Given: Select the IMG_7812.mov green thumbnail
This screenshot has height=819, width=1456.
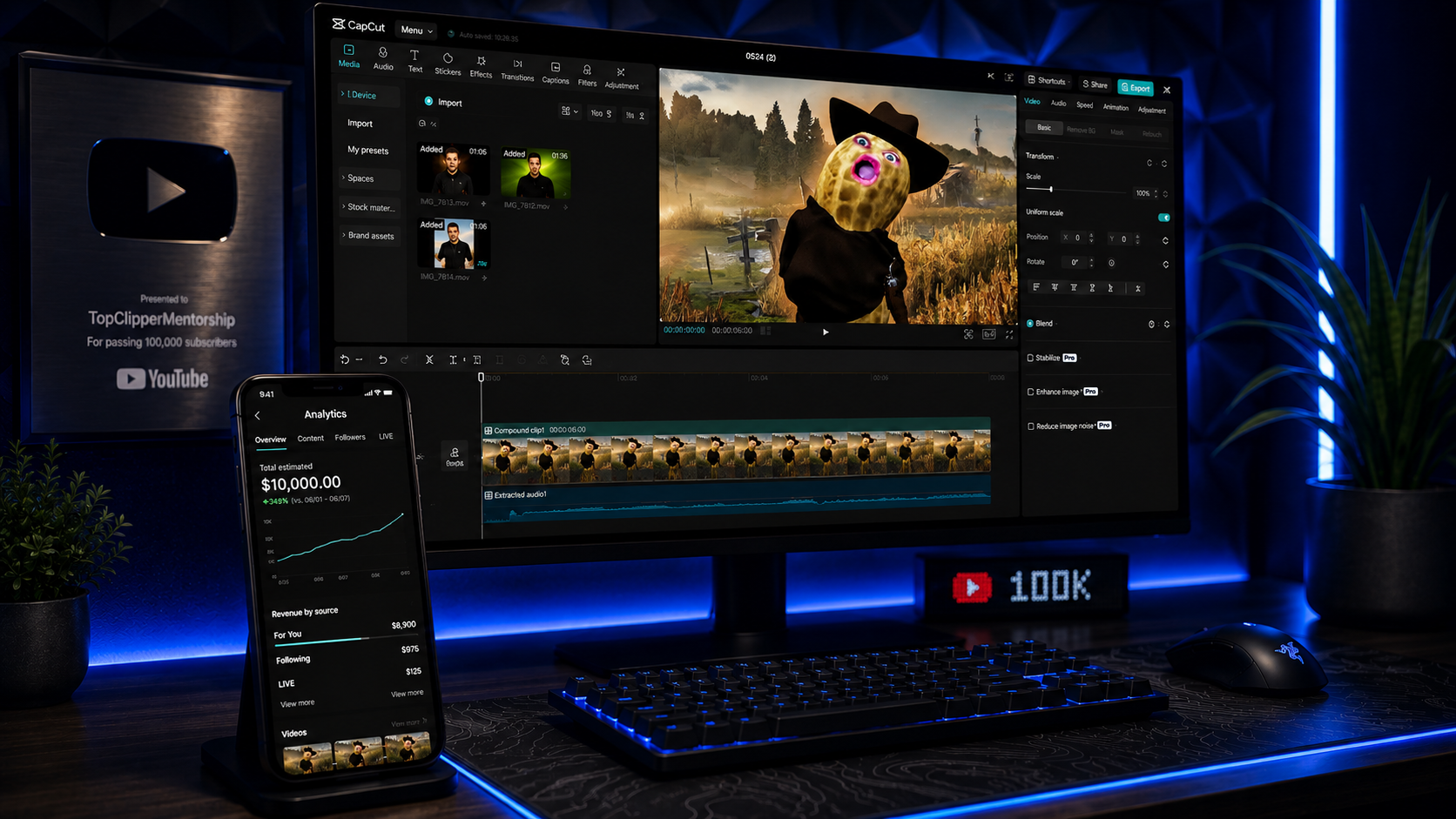Looking at the screenshot, I should pos(536,173).
